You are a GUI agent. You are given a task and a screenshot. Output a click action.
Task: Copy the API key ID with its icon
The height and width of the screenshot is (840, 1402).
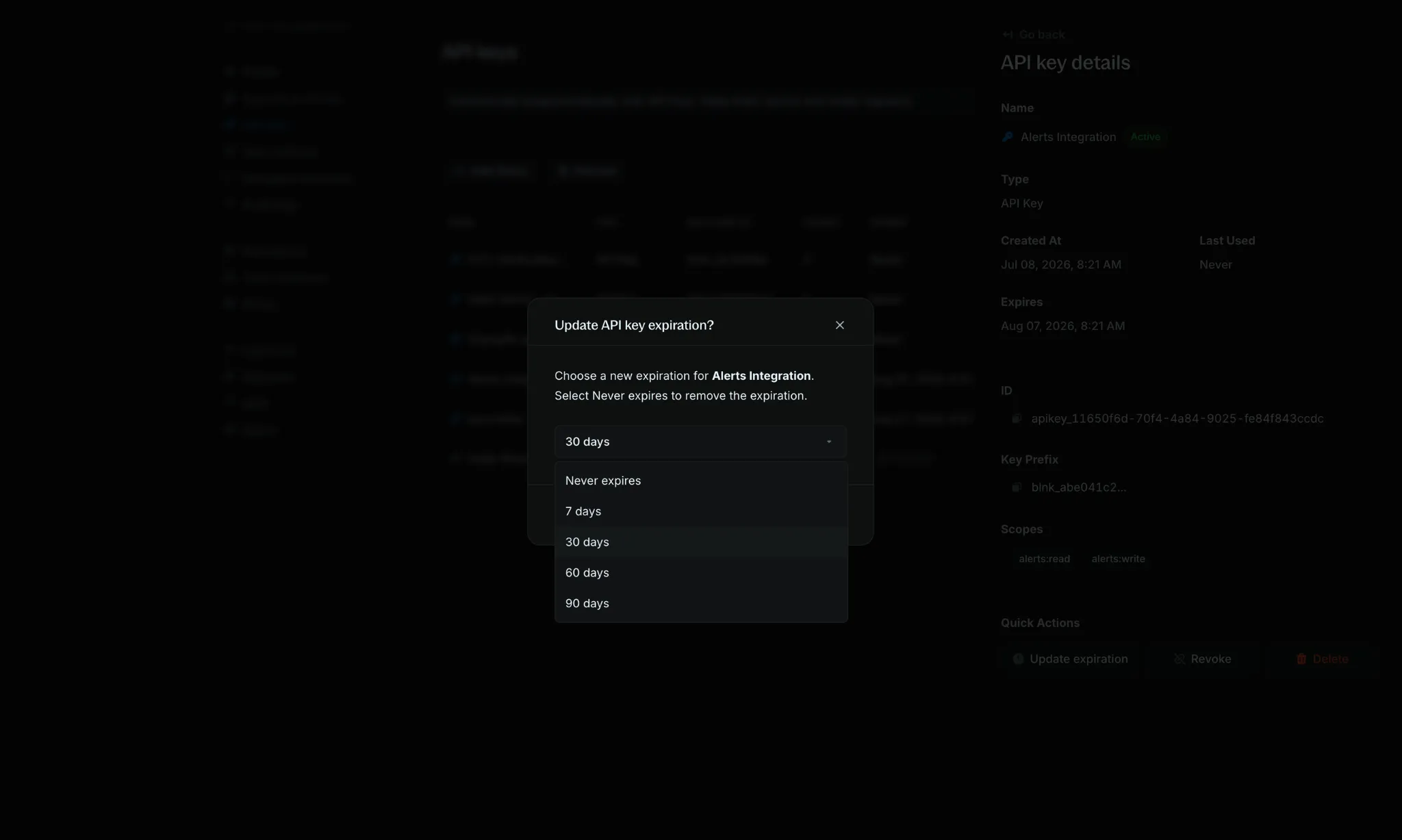[x=1017, y=418]
